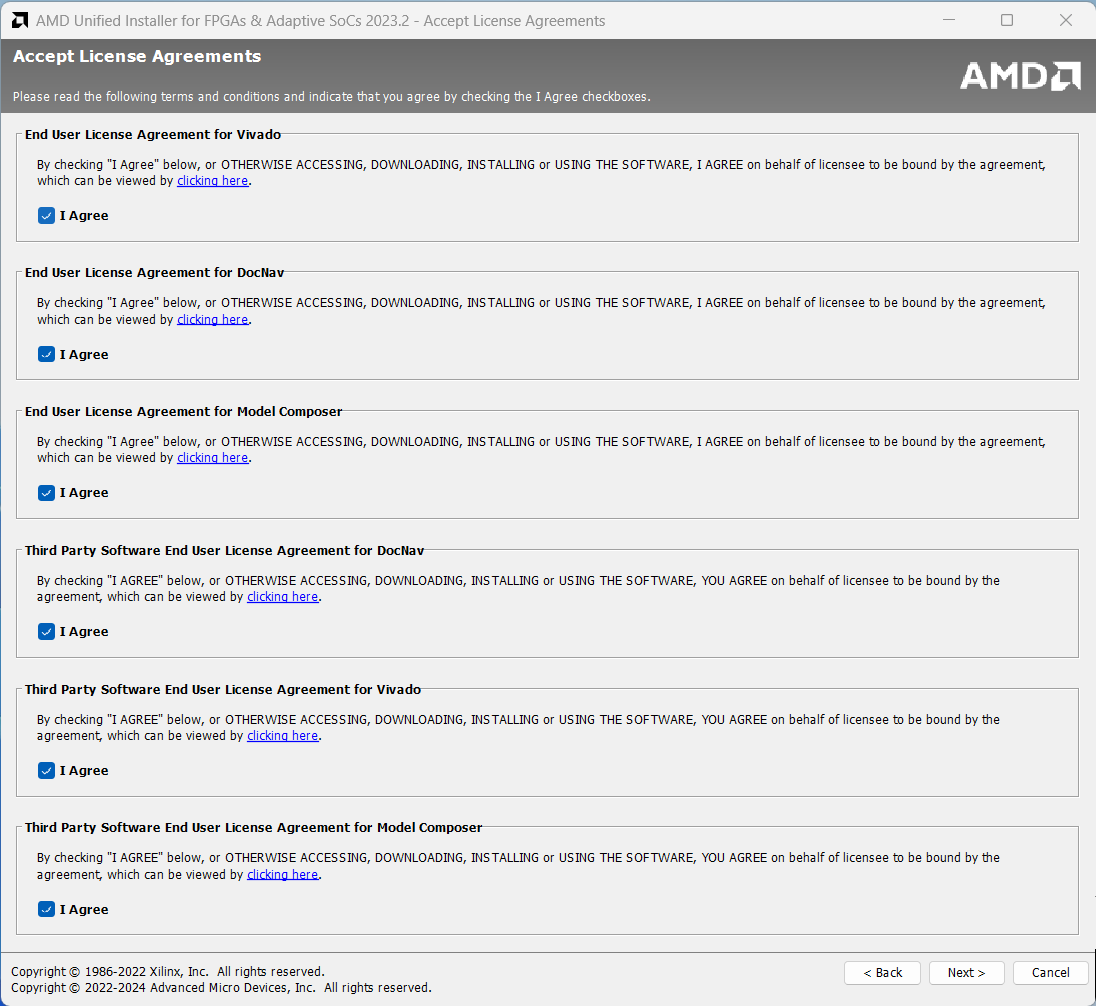The width and height of the screenshot is (1096, 1006).
Task: Close the installer window
Action: click(1064, 20)
